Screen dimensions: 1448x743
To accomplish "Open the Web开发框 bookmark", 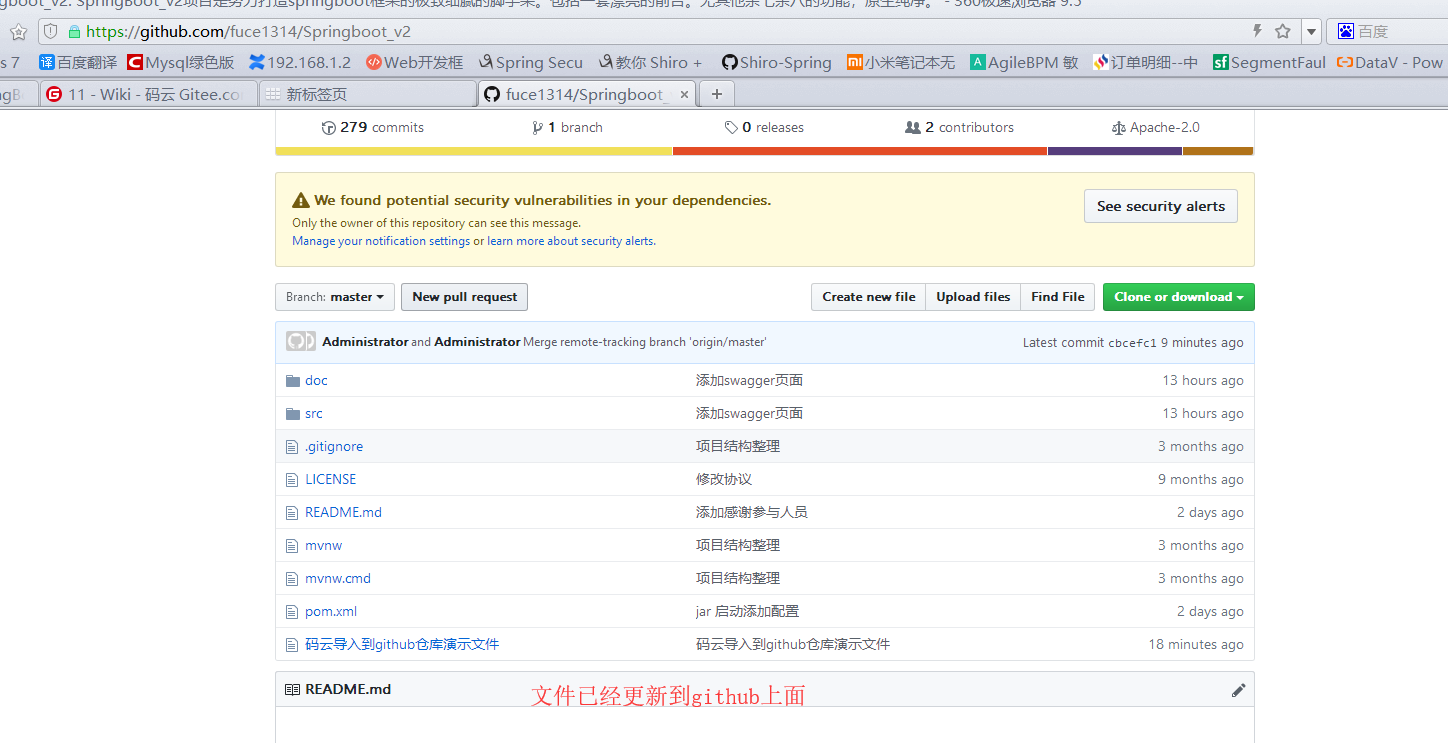I will (x=414, y=62).
